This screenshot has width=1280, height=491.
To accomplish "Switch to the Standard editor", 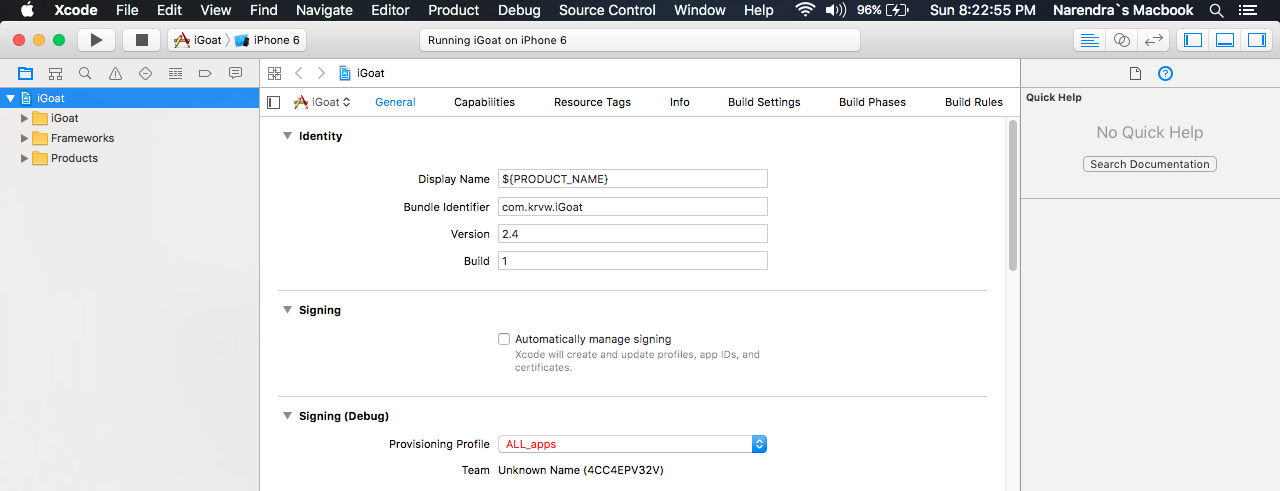I will pyautogui.click(x=1090, y=40).
